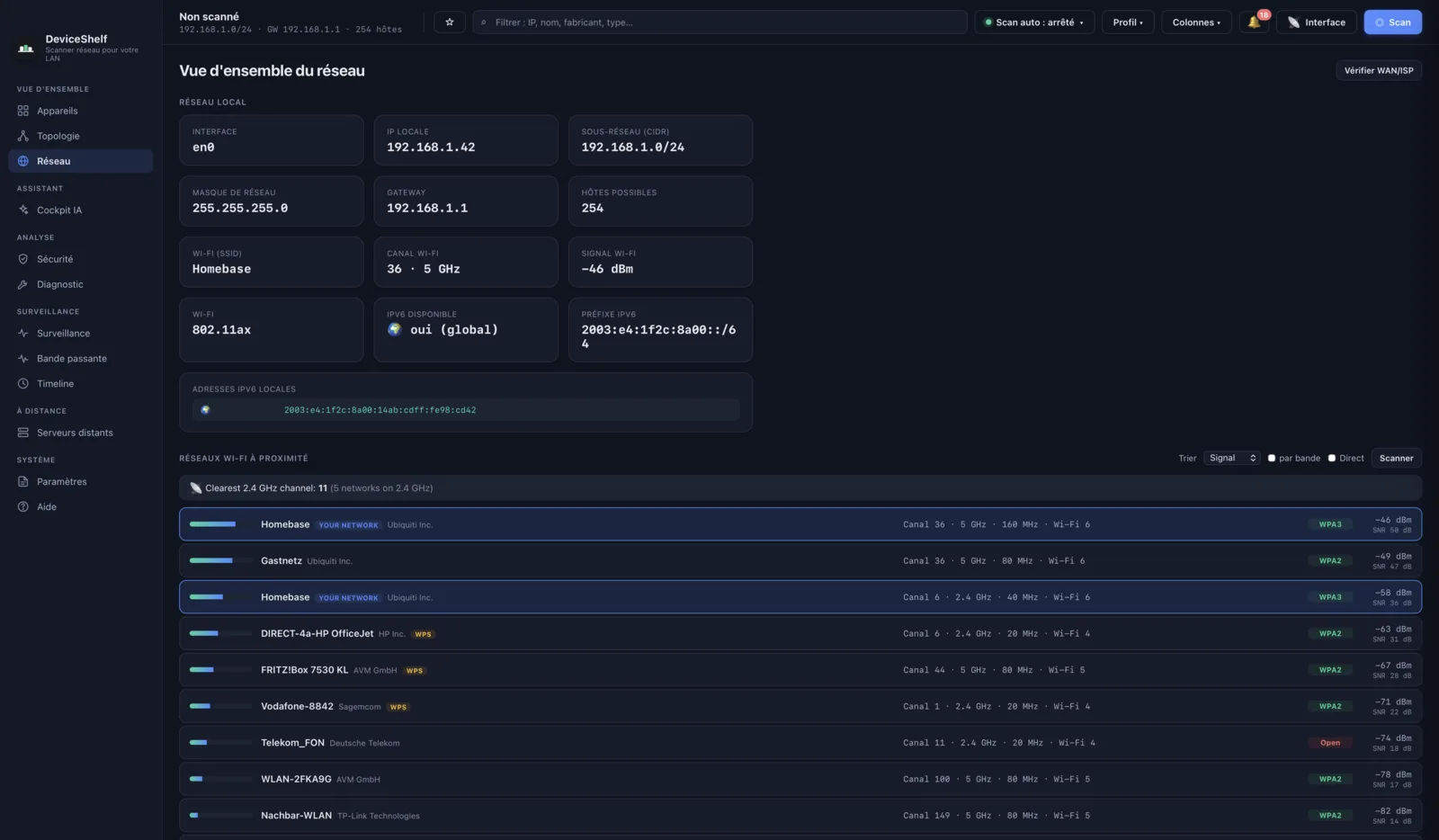Click the Réseau globe icon

[x=23, y=161]
